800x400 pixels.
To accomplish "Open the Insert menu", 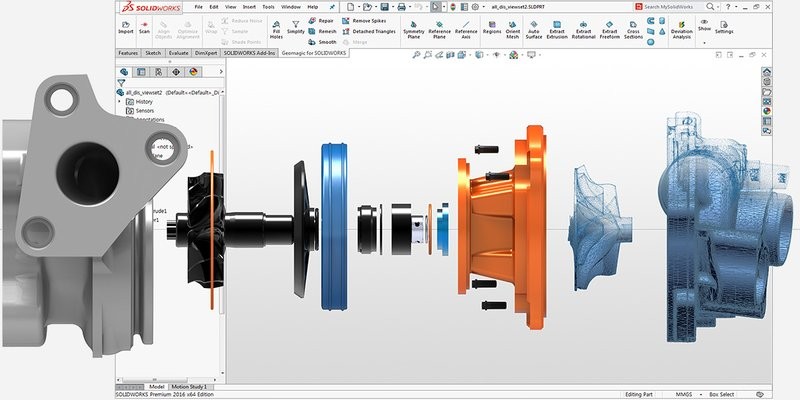I will tap(248, 6).
